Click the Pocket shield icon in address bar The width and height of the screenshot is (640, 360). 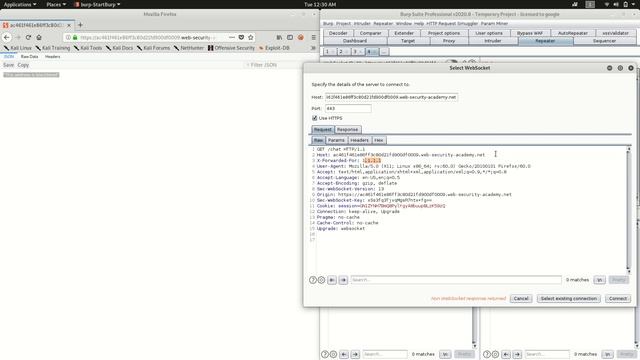241,37
